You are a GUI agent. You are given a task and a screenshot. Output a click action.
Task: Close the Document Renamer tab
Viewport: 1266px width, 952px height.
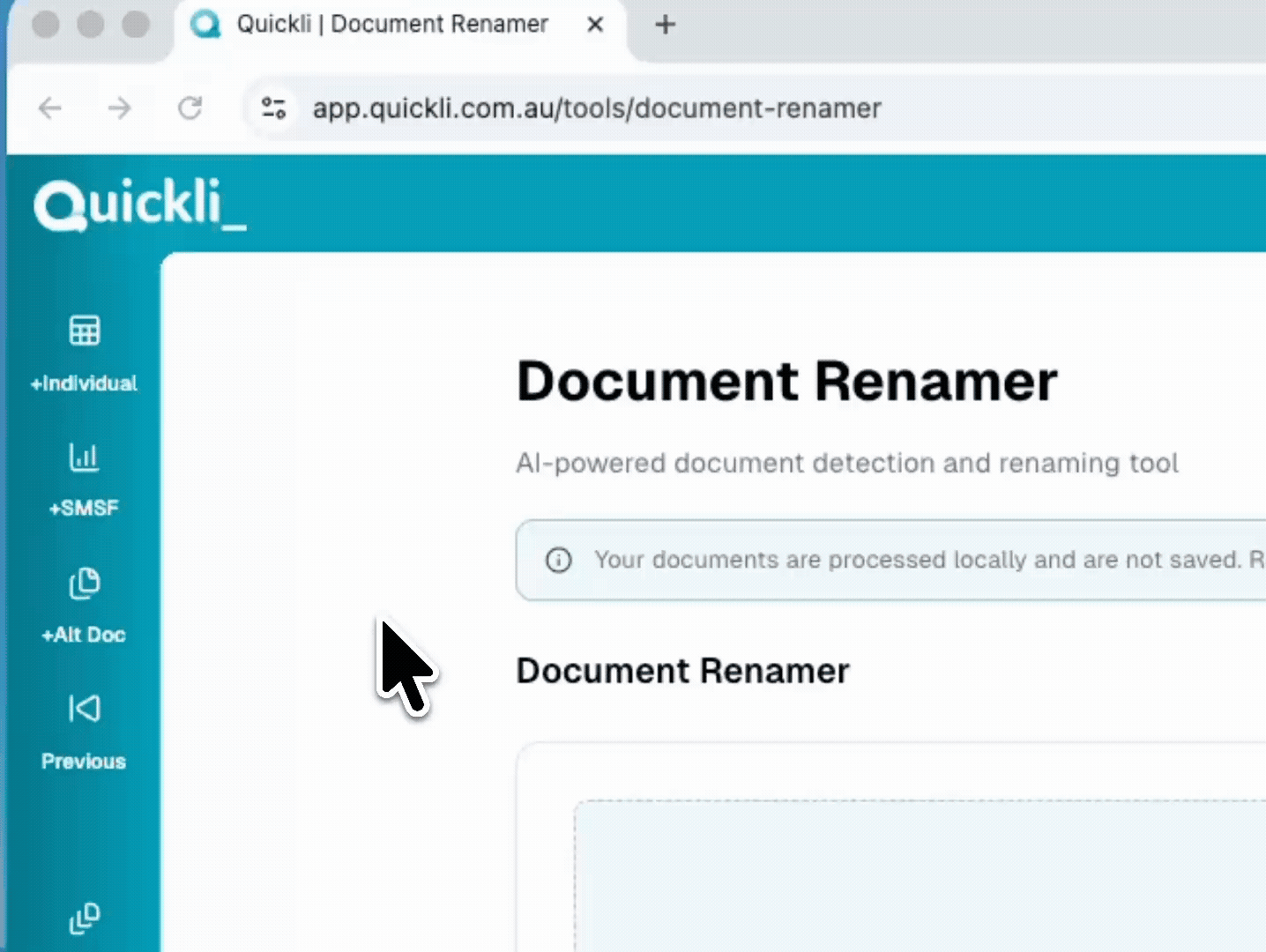coord(594,25)
